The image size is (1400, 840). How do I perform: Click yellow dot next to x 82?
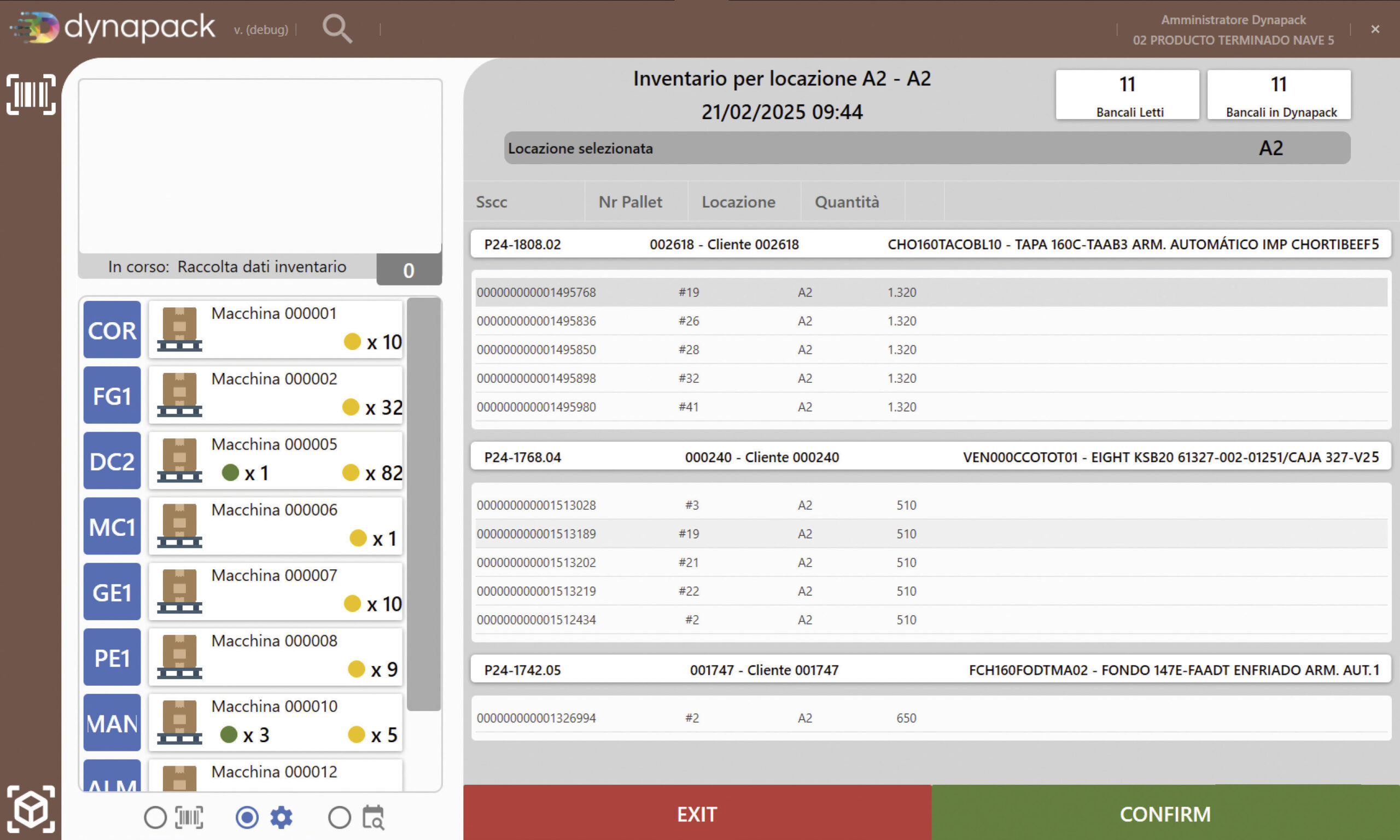(x=351, y=472)
